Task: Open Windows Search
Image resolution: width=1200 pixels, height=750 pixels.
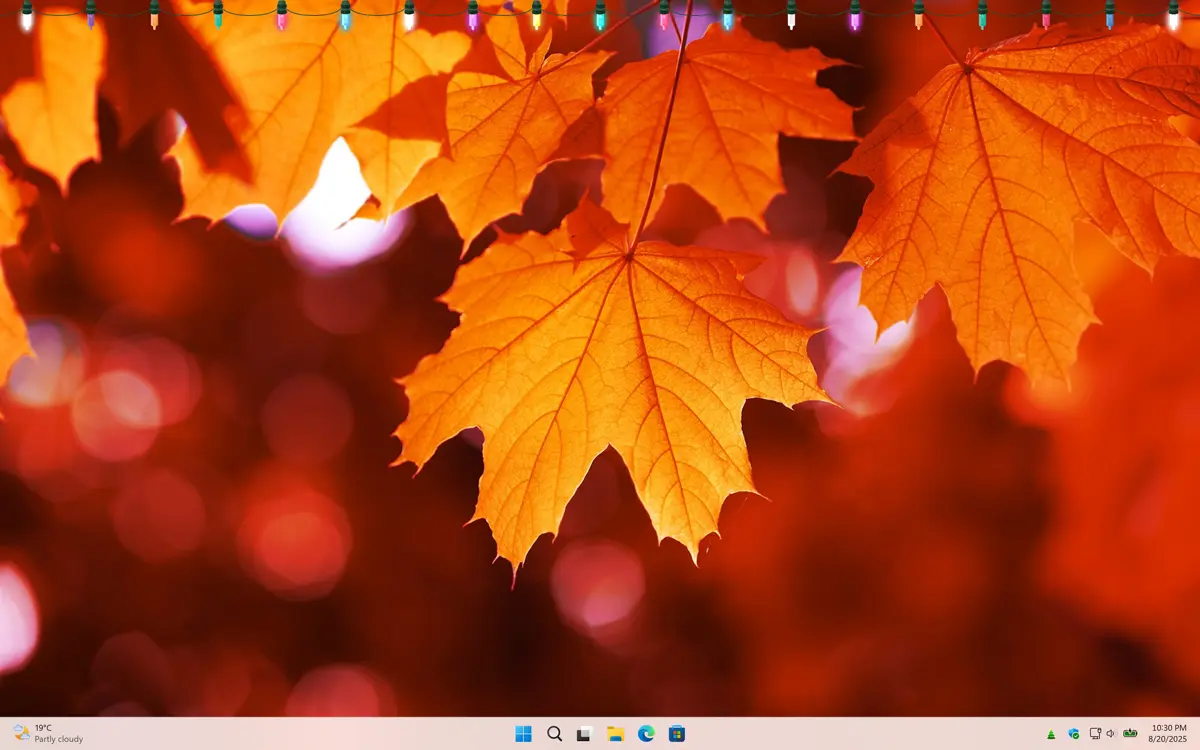Action: tap(553, 733)
